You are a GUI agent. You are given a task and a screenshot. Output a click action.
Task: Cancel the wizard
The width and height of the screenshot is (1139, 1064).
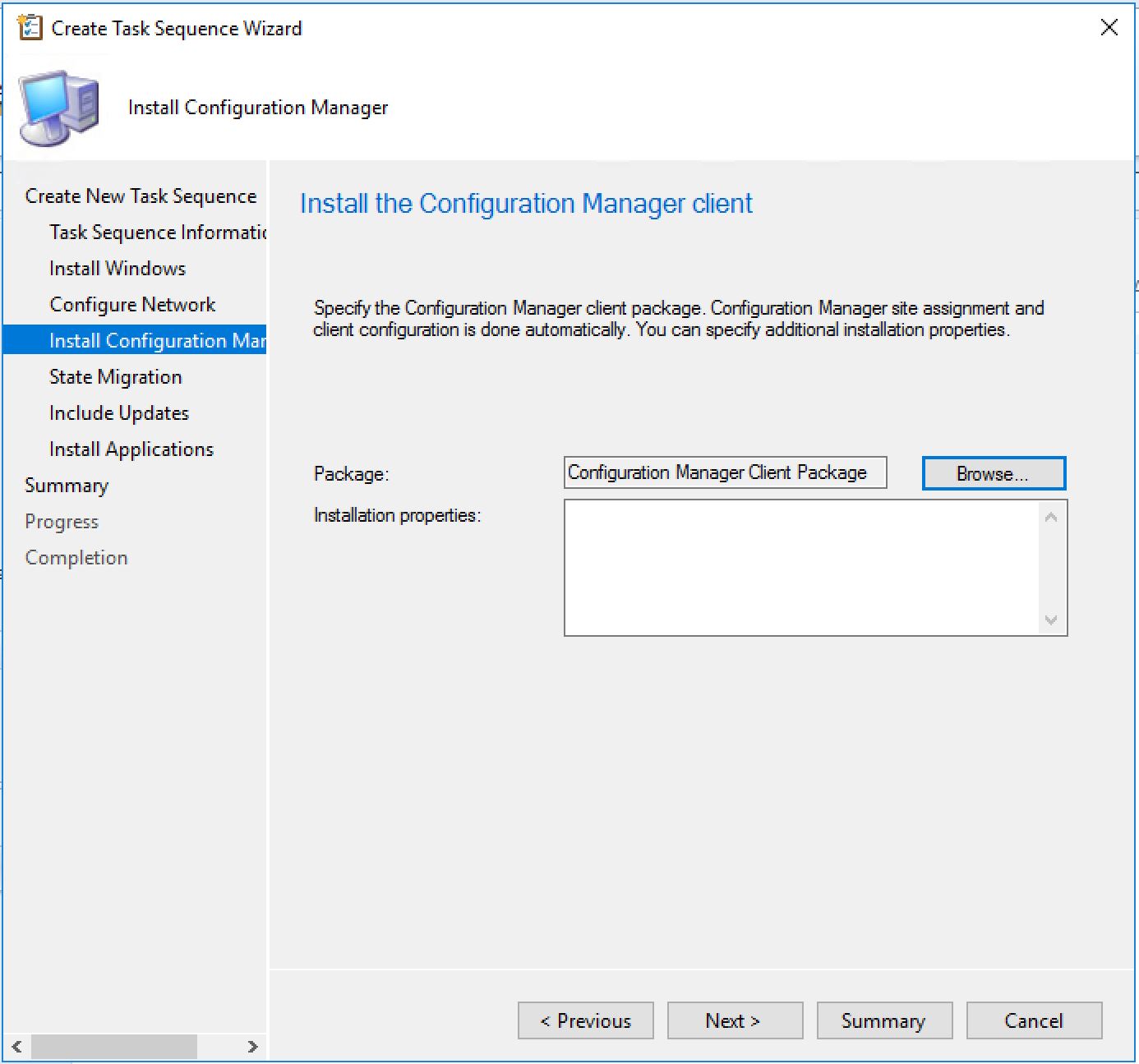tap(1033, 1021)
